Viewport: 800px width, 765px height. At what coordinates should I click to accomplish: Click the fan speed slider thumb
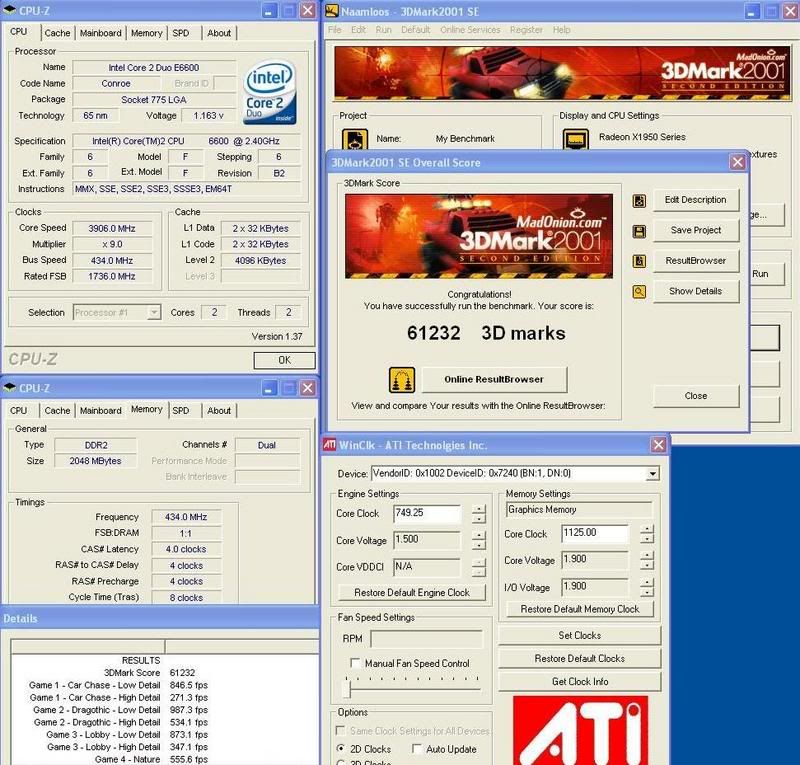(347, 689)
